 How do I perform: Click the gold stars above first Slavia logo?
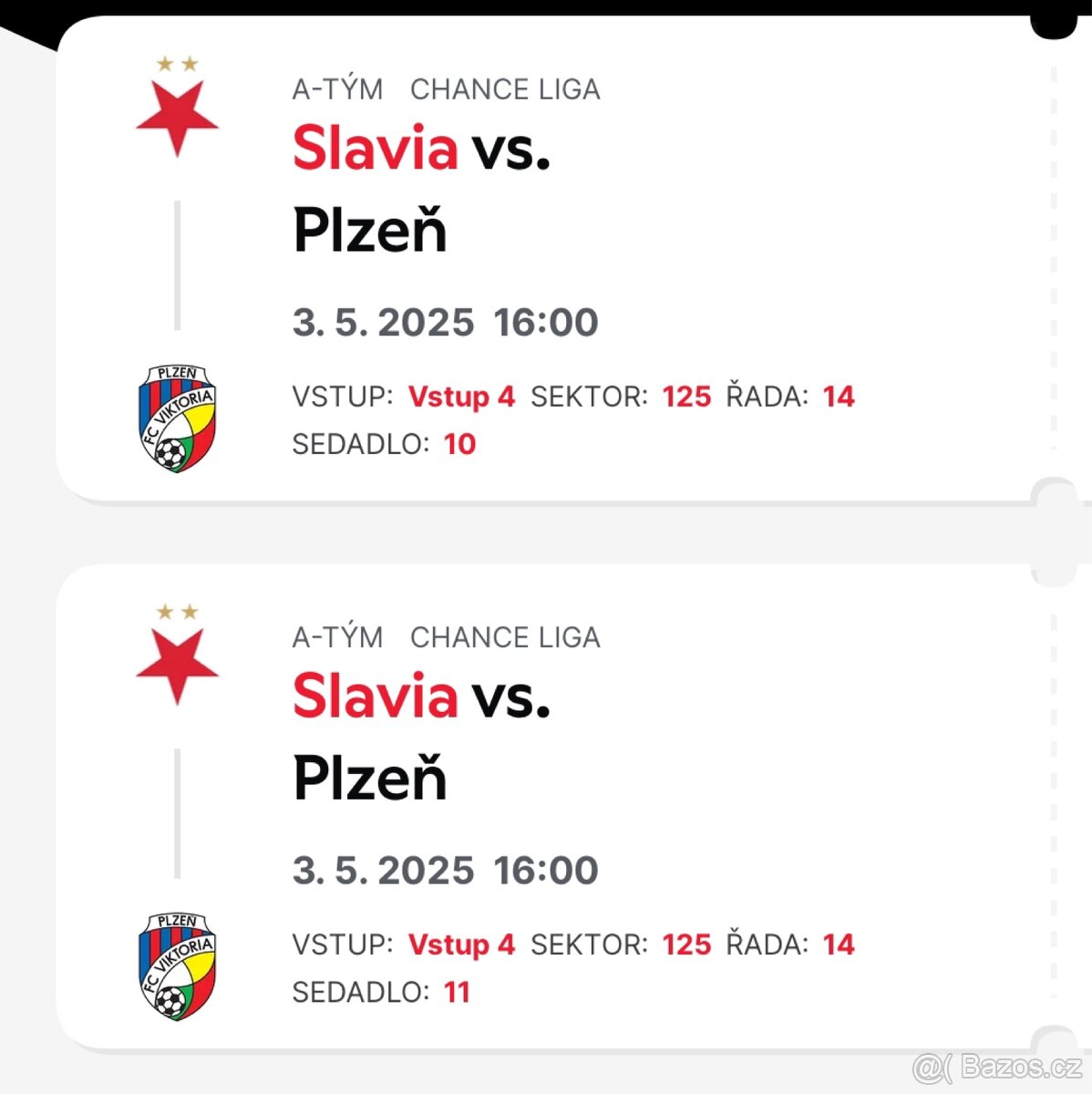coord(178,64)
